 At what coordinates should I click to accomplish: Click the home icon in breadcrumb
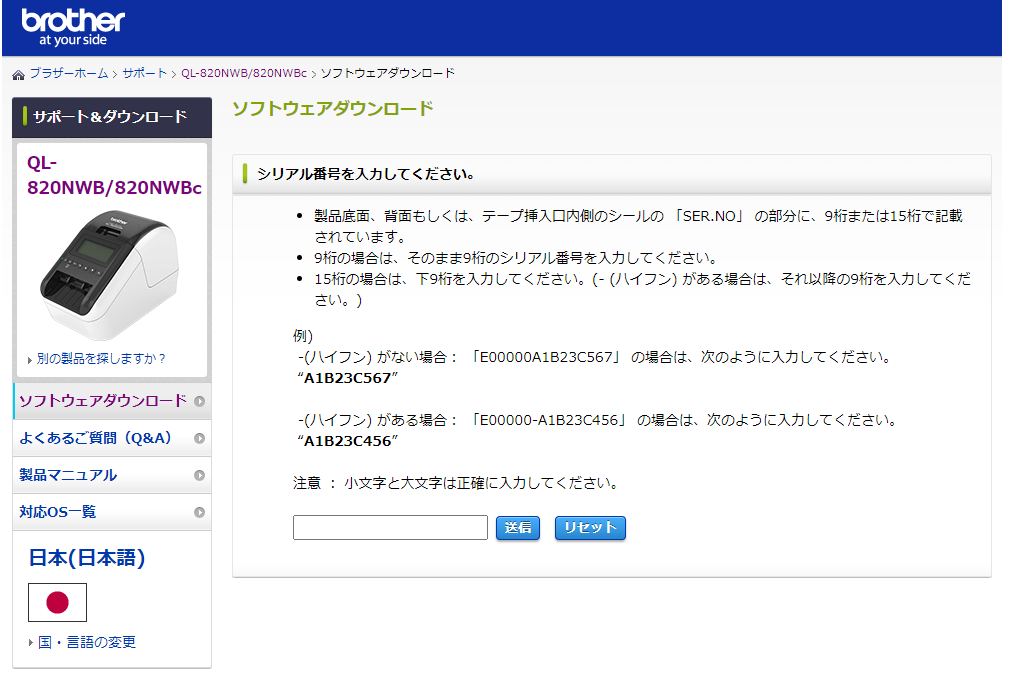point(18,74)
